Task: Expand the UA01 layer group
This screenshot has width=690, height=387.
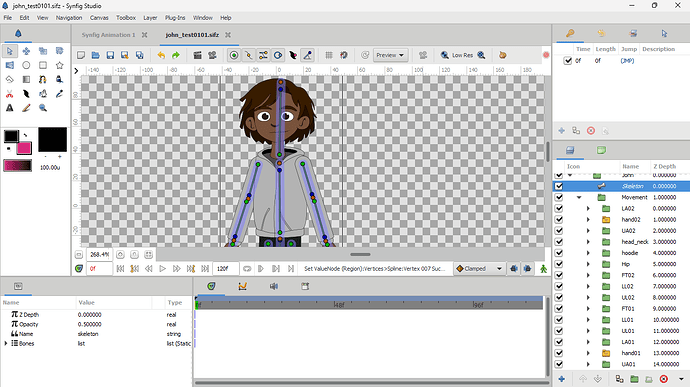Action: [588, 364]
